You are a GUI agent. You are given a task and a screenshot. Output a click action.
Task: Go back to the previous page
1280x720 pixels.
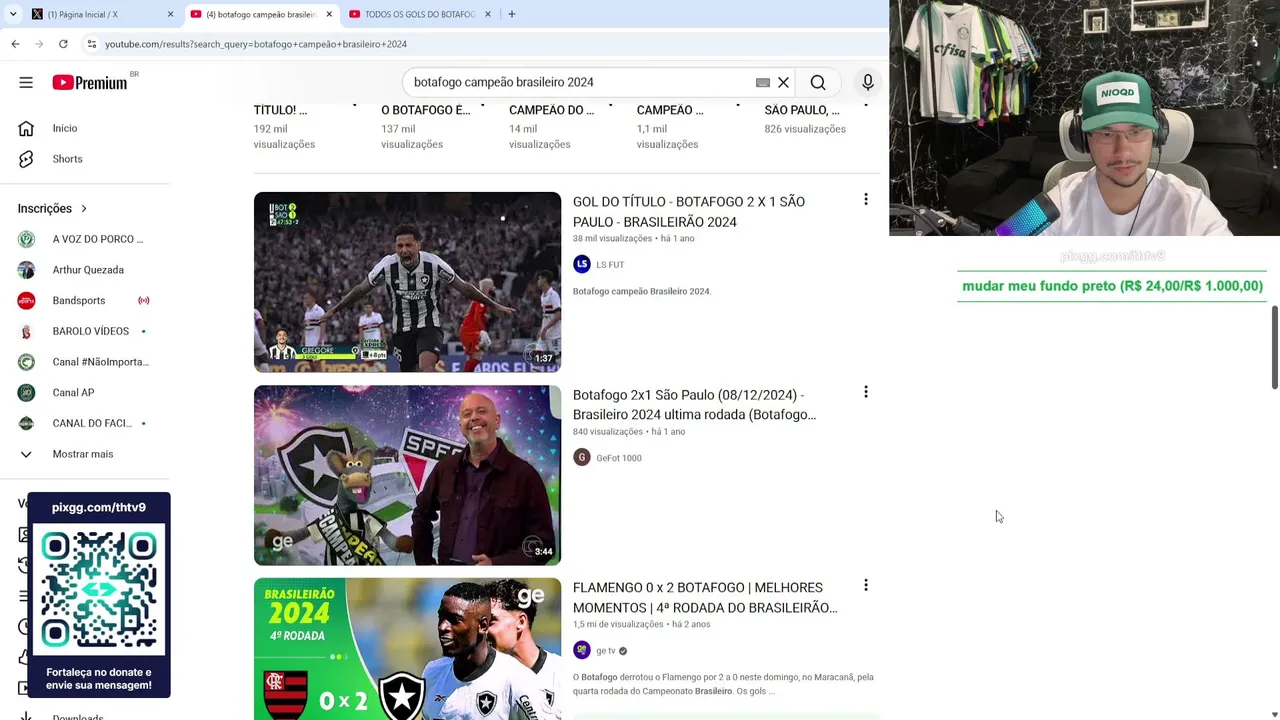click(15, 44)
